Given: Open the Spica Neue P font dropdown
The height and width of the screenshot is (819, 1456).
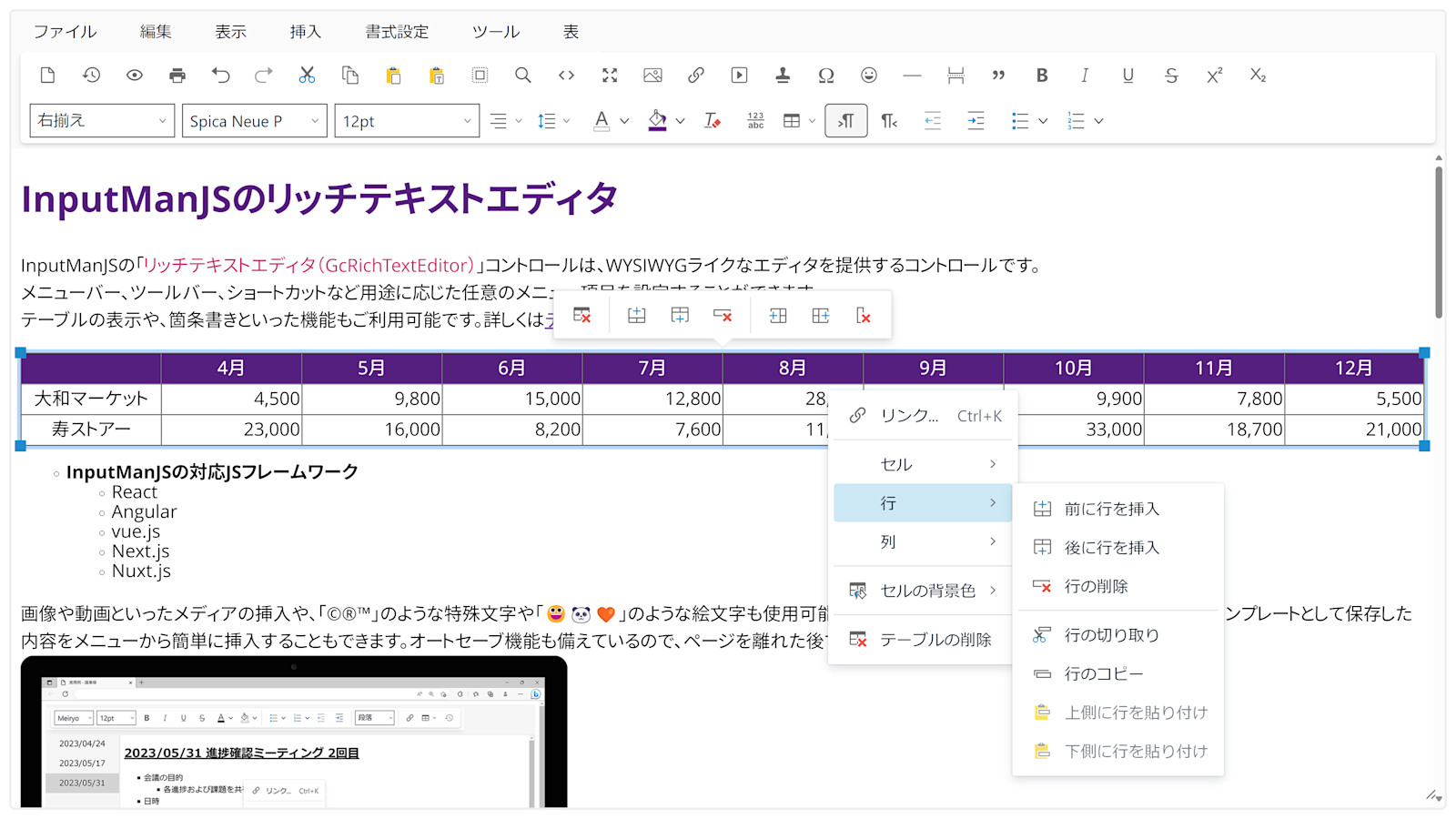Looking at the screenshot, I should 255,121.
